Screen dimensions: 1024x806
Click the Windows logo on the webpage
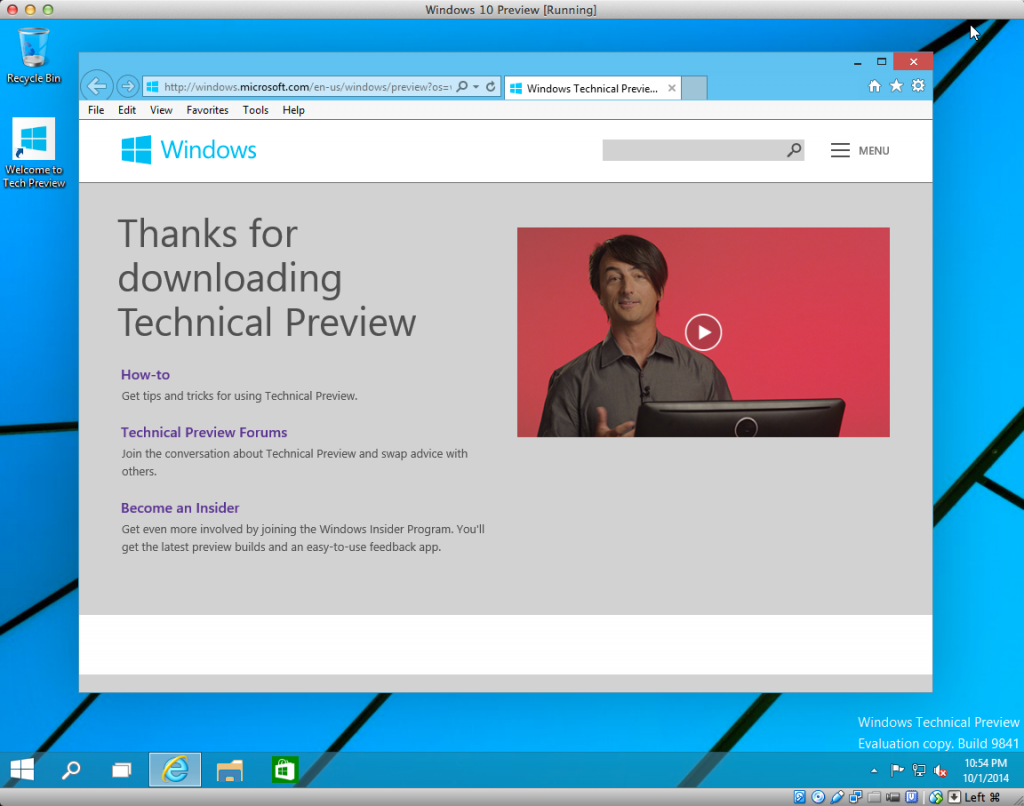(136, 150)
